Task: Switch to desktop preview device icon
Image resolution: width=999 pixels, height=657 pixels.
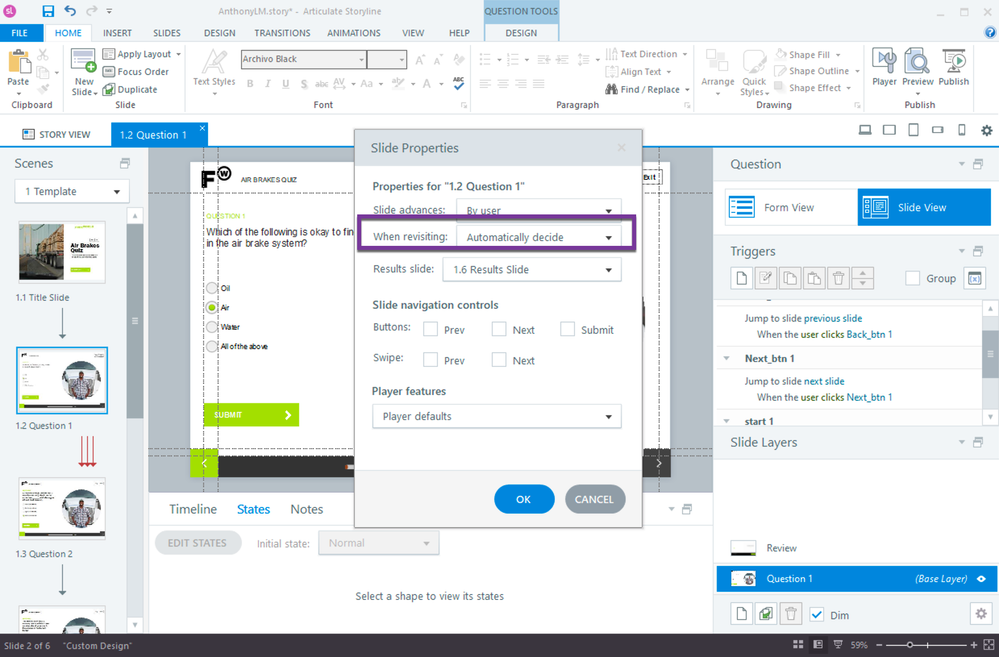Action: pos(865,130)
